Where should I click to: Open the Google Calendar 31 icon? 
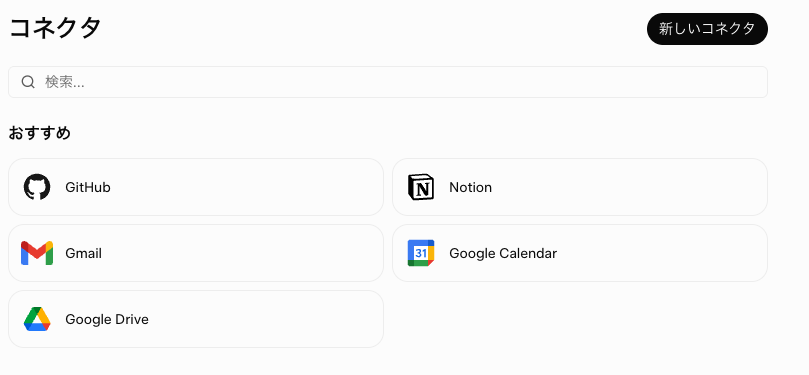tap(421, 253)
